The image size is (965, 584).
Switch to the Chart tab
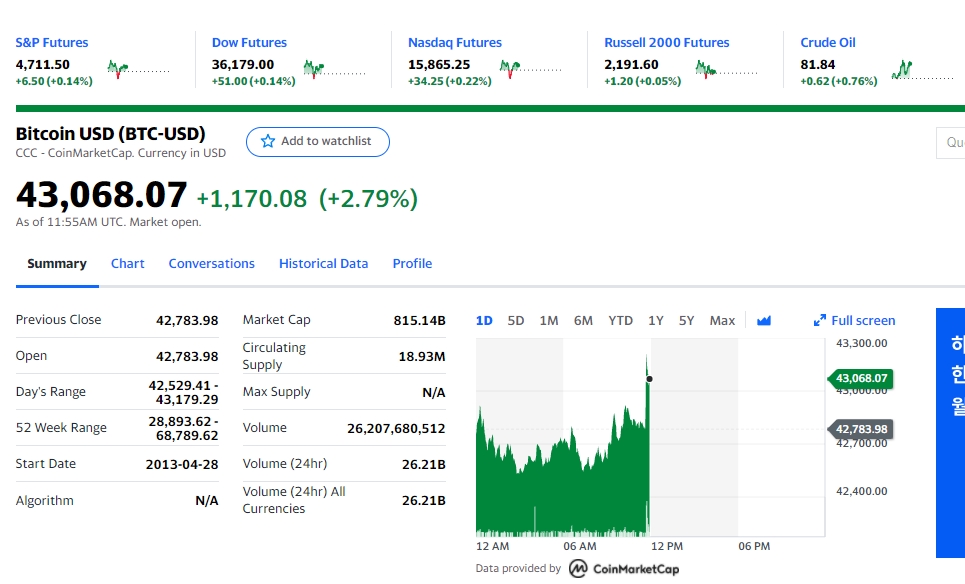tap(127, 264)
